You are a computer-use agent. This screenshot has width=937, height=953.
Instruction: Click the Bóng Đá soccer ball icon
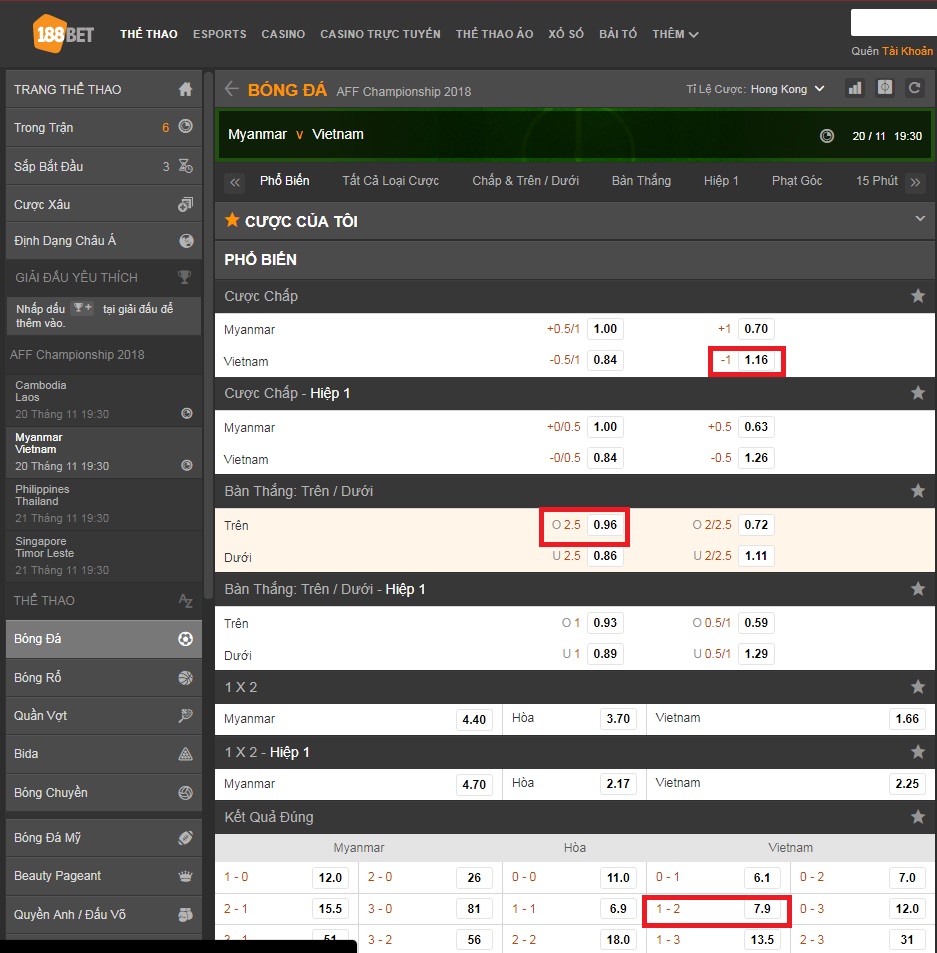coord(185,639)
